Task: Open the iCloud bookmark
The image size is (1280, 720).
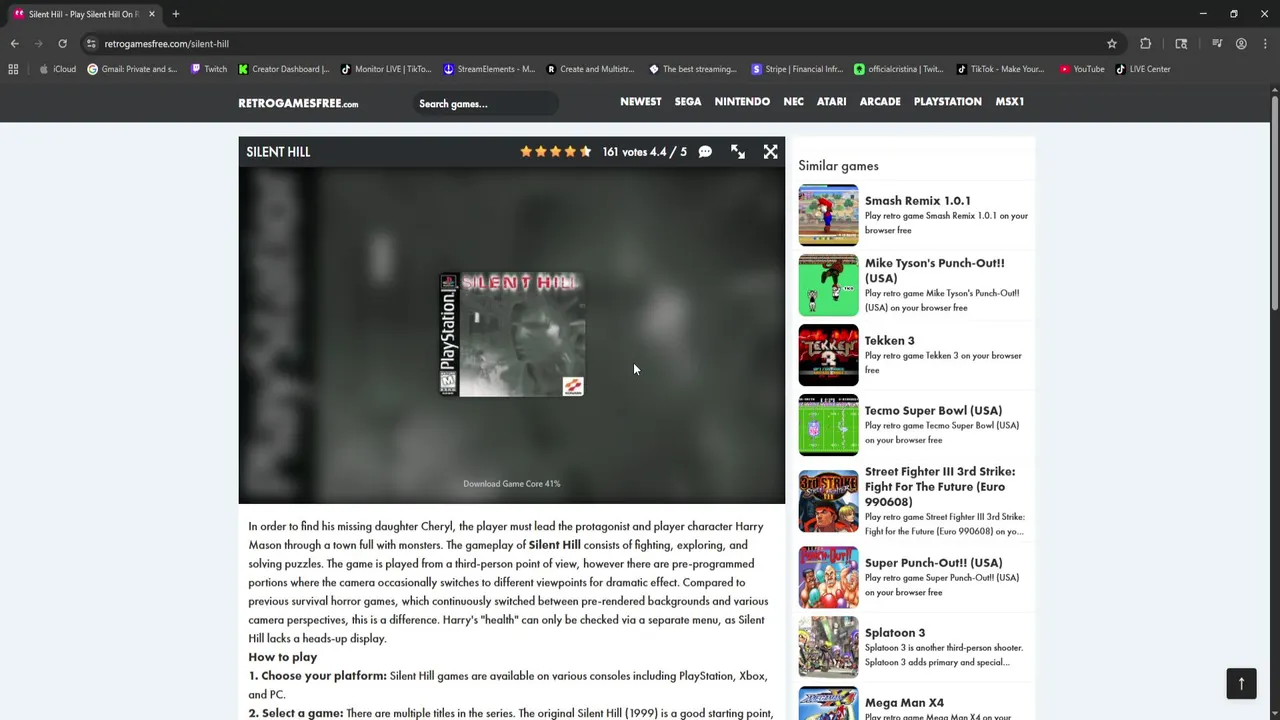Action: tap(57, 69)
